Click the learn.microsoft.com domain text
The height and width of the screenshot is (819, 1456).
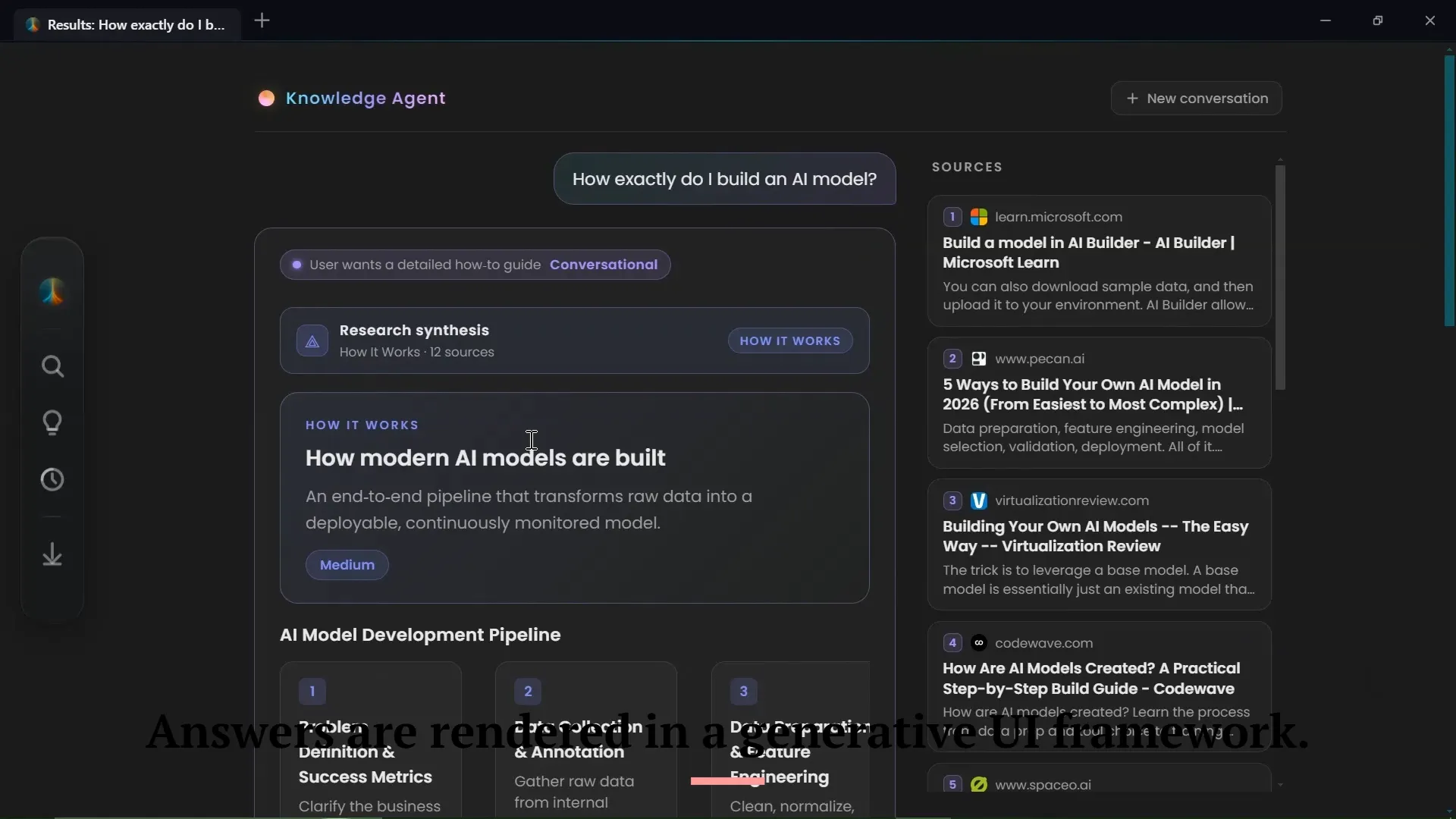[x=1059, y=217]
